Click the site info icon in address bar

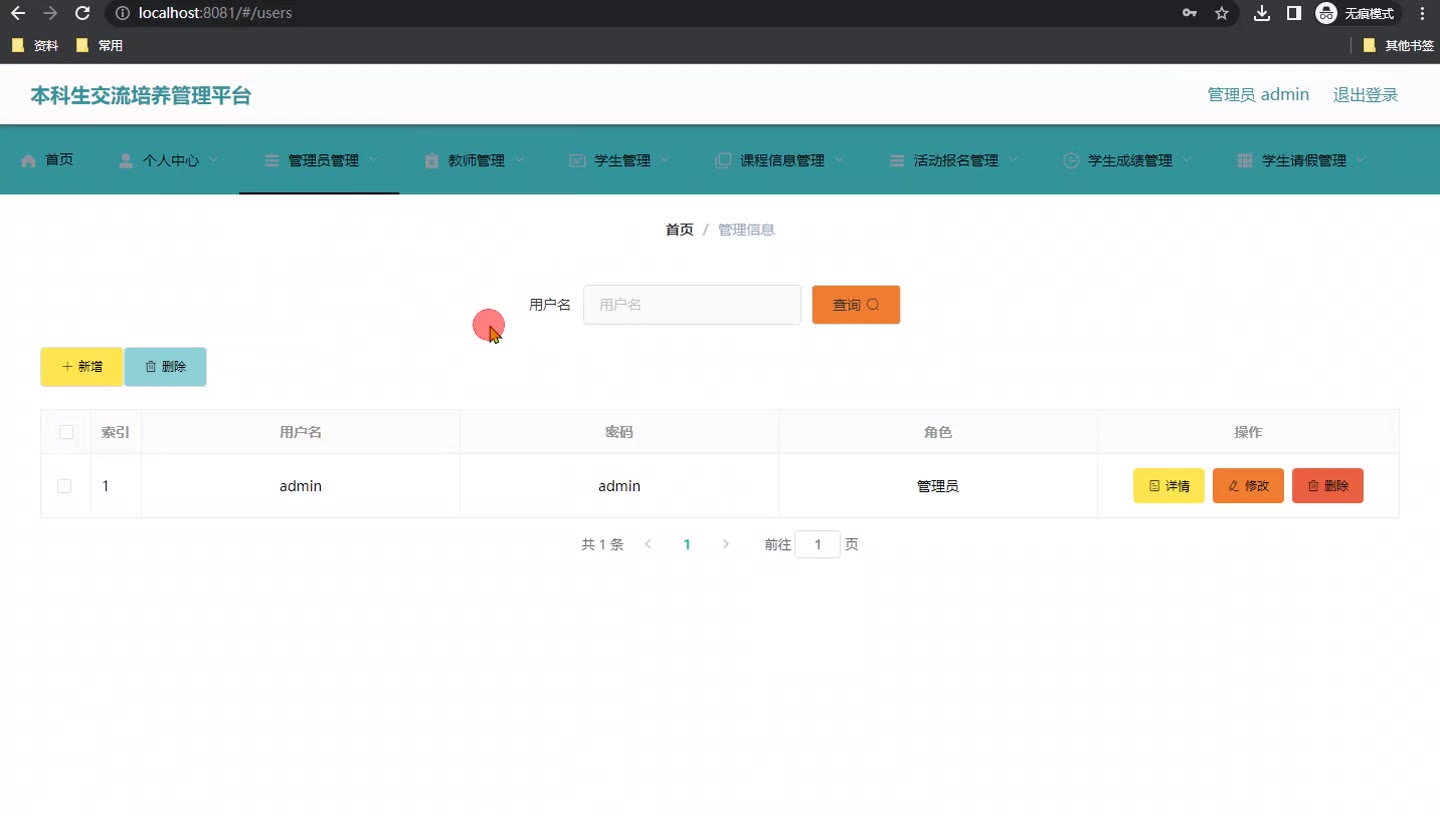[122, 14]
